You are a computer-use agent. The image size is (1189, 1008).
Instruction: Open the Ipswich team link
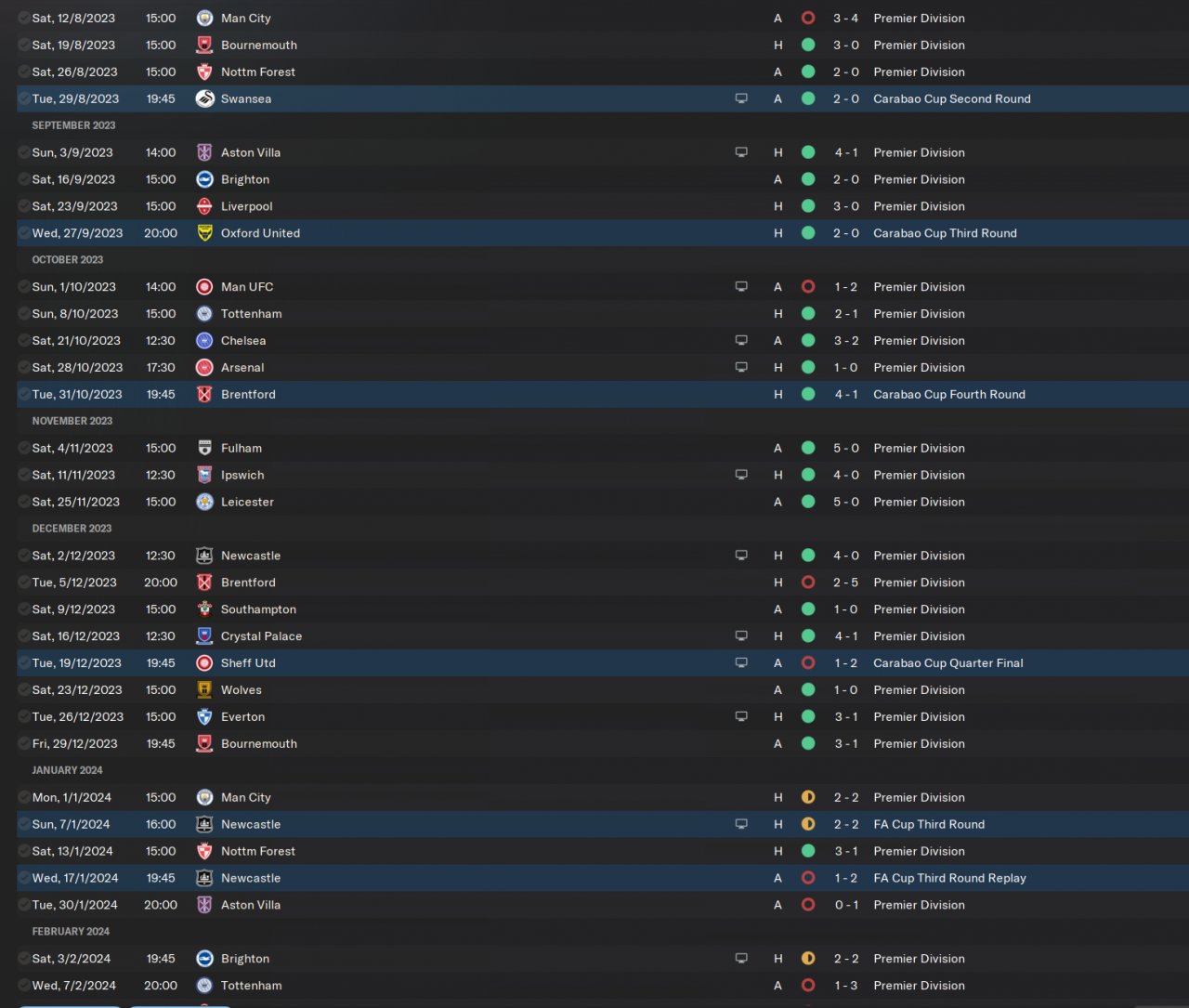[x=242, y=475]
